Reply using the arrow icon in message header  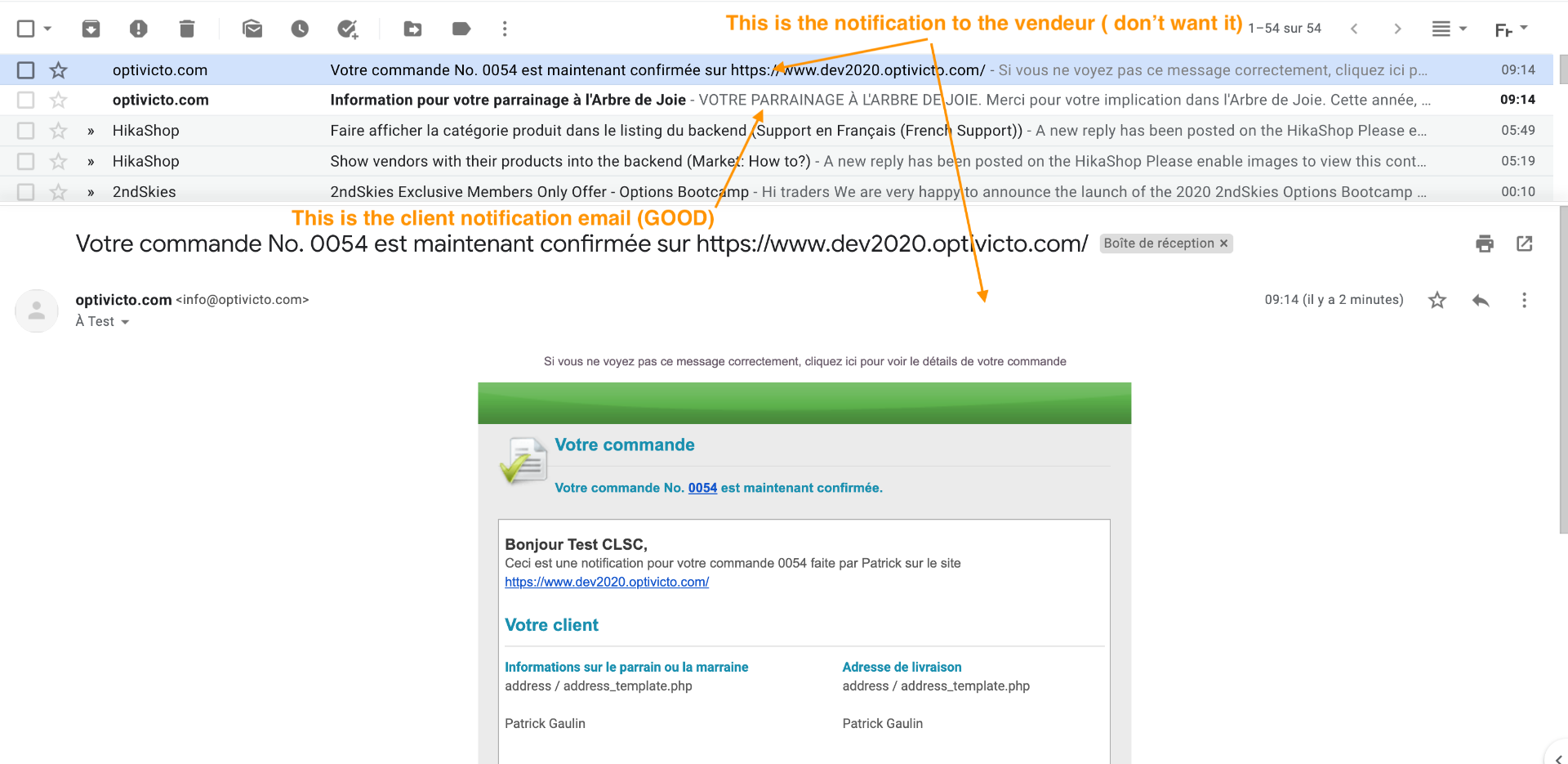pyautogui.click(x=1481, y=301)
